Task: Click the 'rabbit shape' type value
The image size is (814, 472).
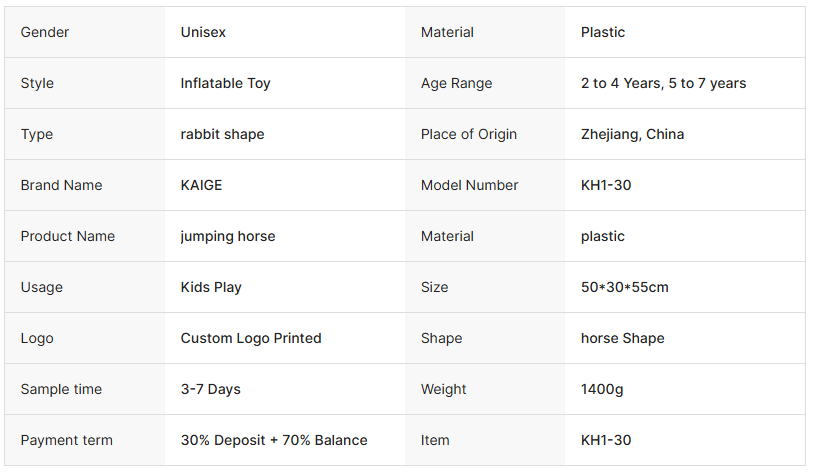Action: click(x=222, y=135)
